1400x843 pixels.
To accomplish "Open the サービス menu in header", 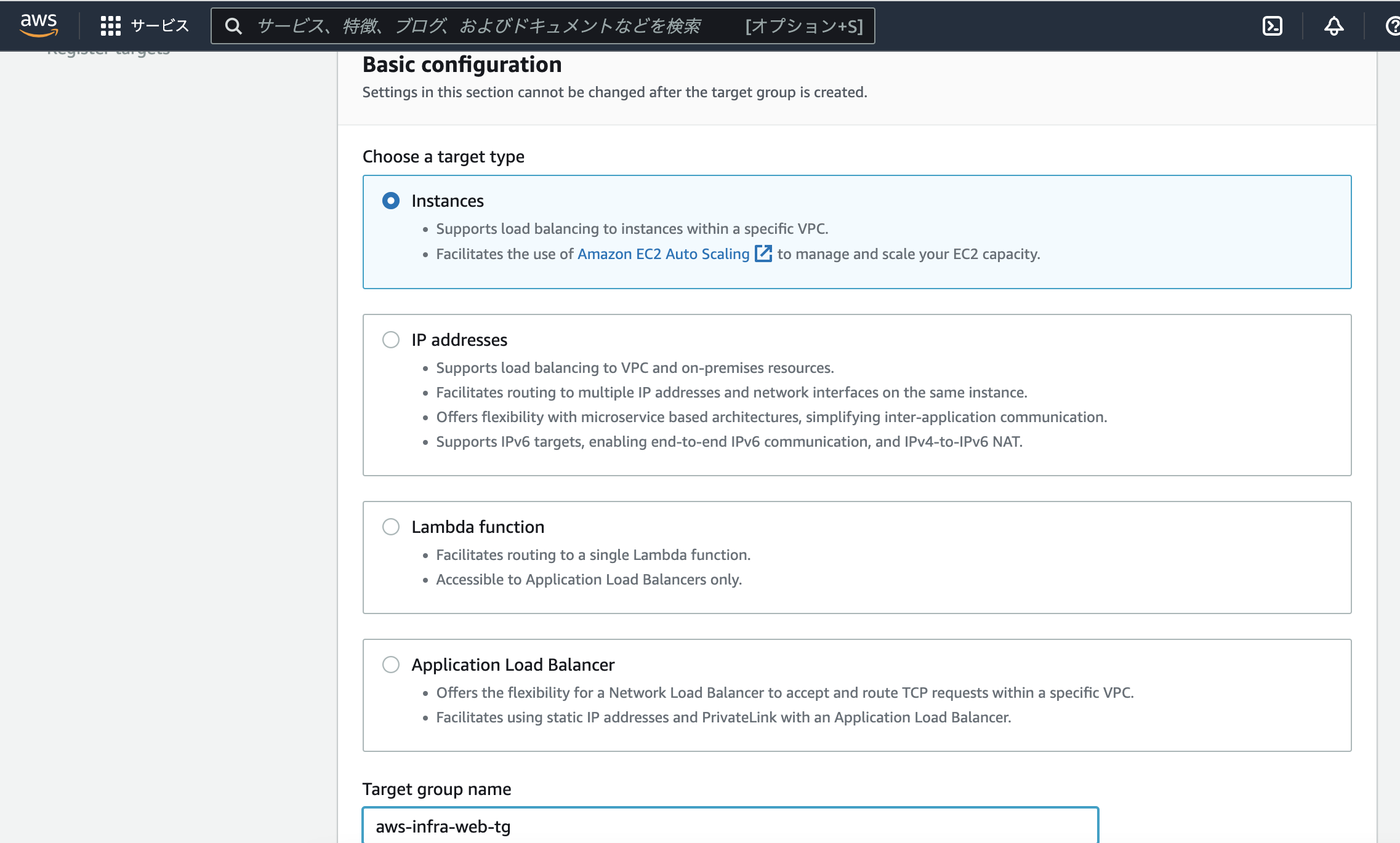I will 159,26.
